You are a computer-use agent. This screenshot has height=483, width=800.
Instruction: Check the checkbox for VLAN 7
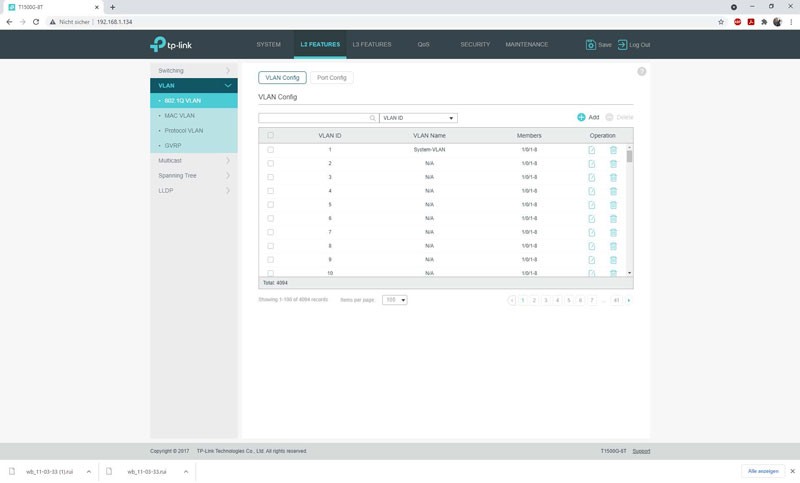click(270, 232)
